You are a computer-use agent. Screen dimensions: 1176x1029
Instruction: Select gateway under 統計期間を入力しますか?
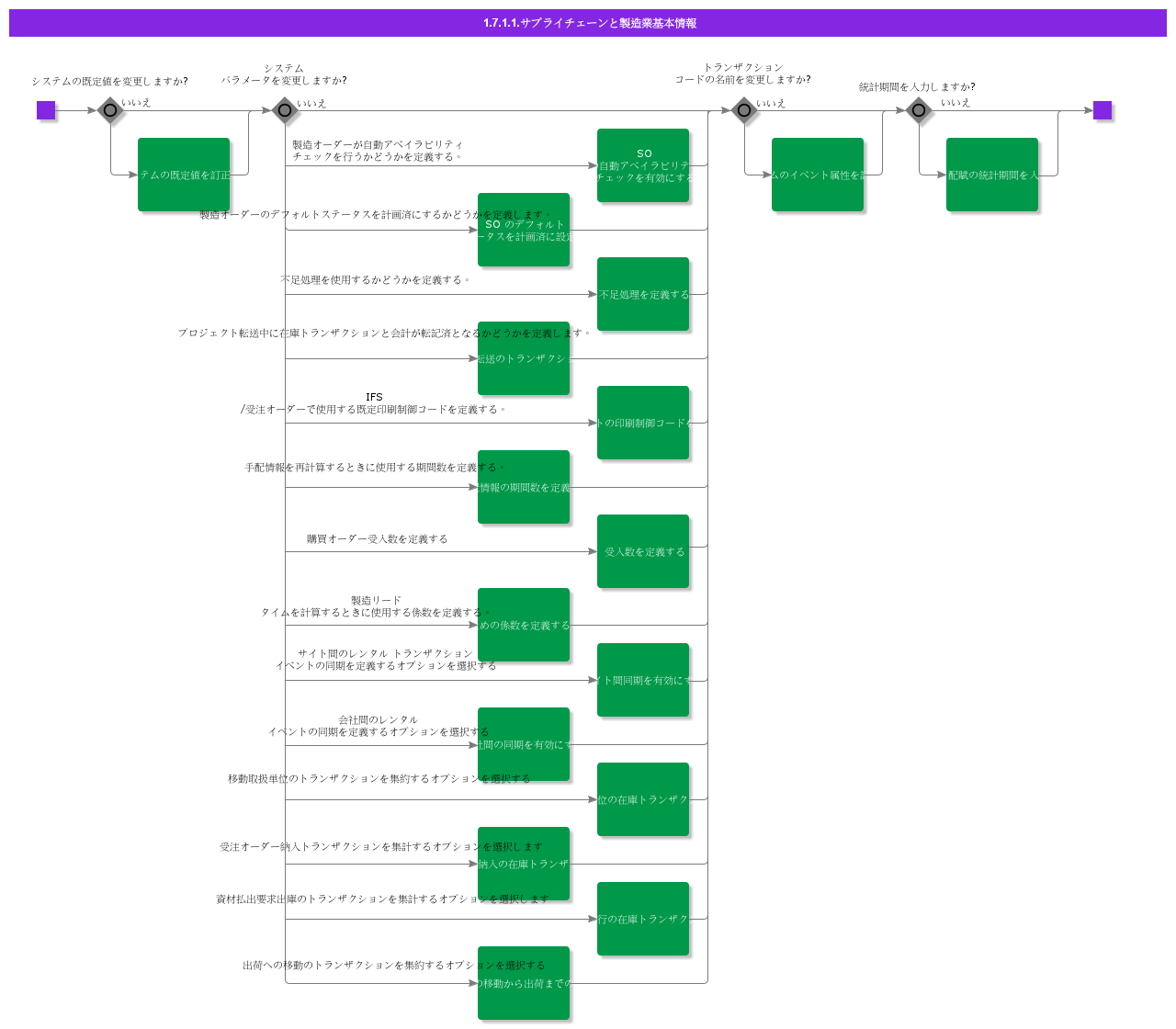[919, 110]
